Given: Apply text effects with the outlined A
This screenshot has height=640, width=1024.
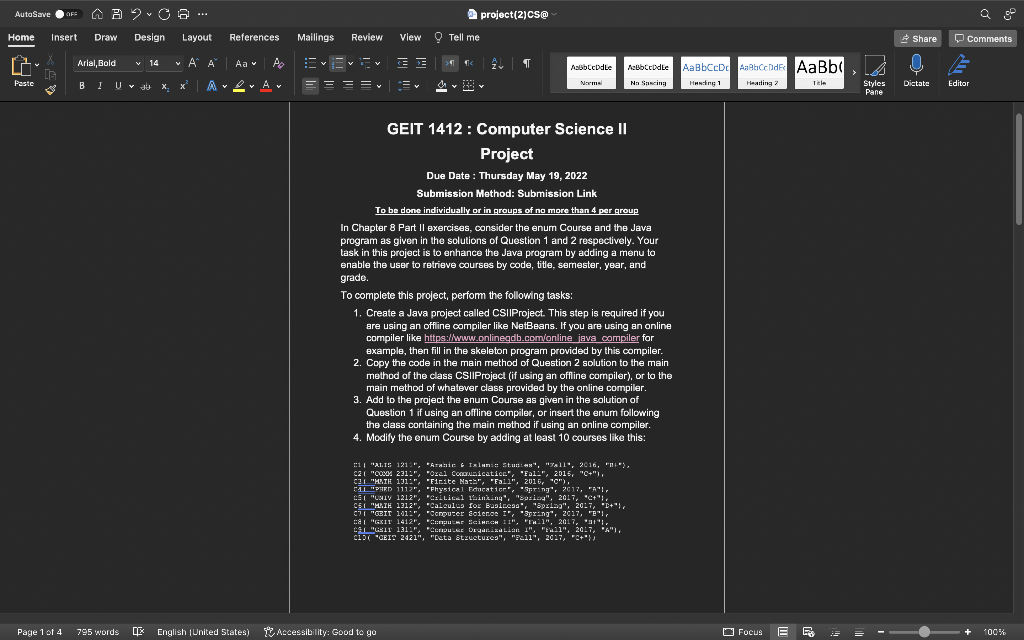Looking at the screenshot, I should [x=212, y=86].
